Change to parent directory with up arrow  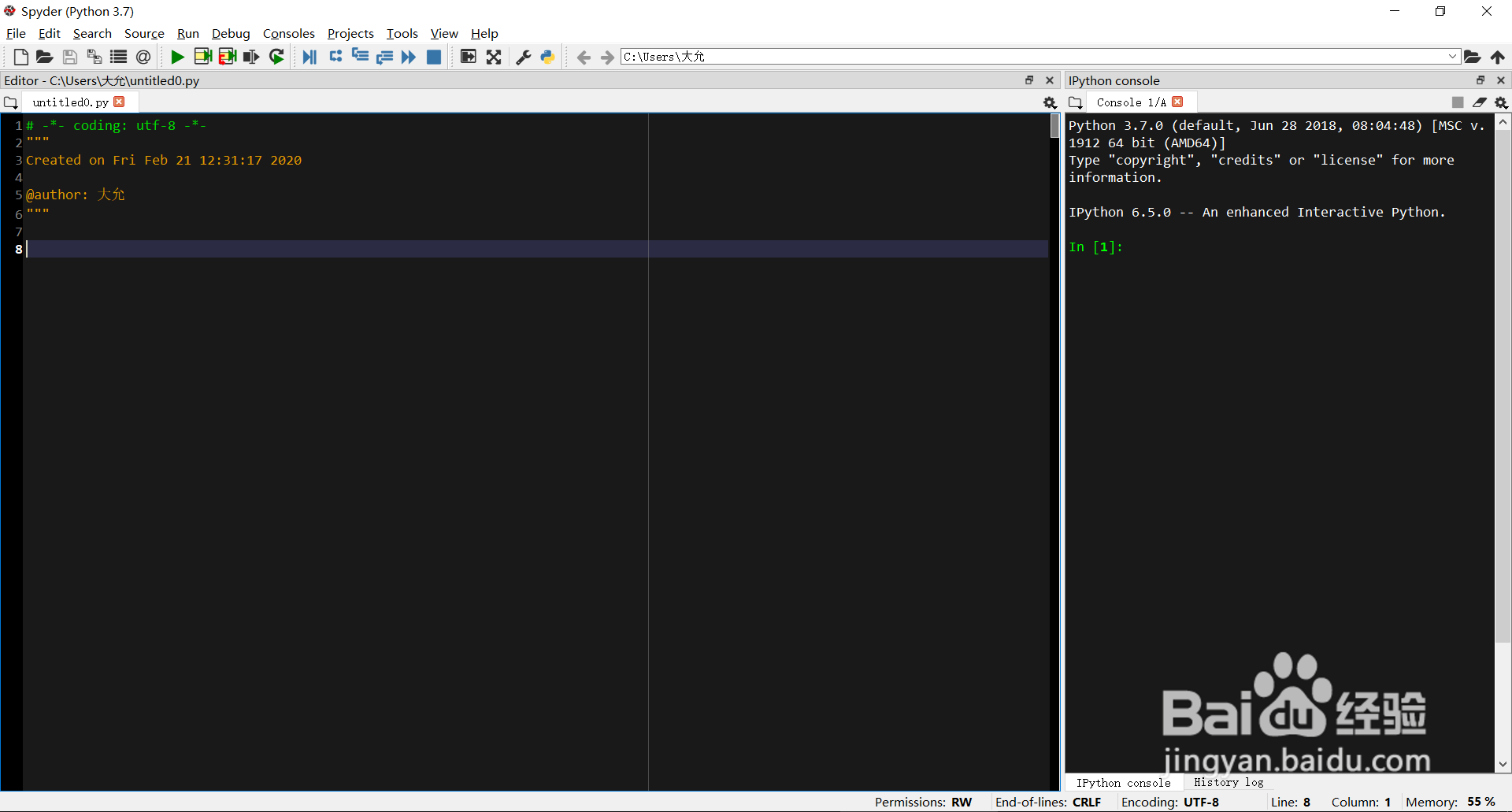click(1497, 57)
